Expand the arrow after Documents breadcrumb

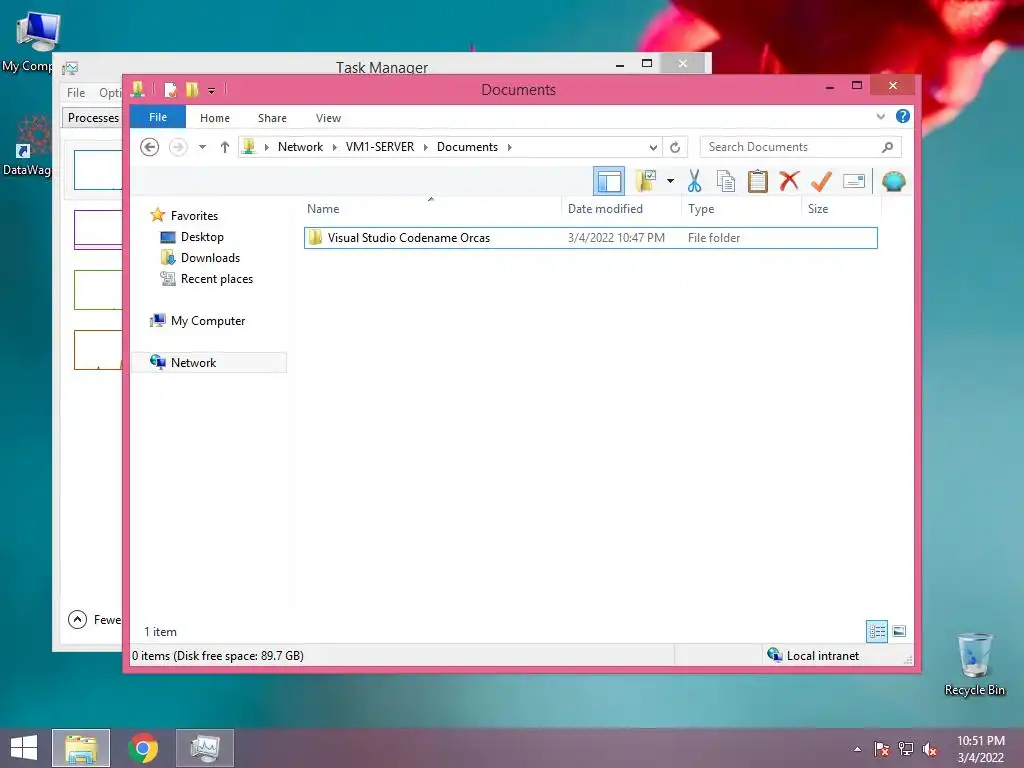point(509,147)
